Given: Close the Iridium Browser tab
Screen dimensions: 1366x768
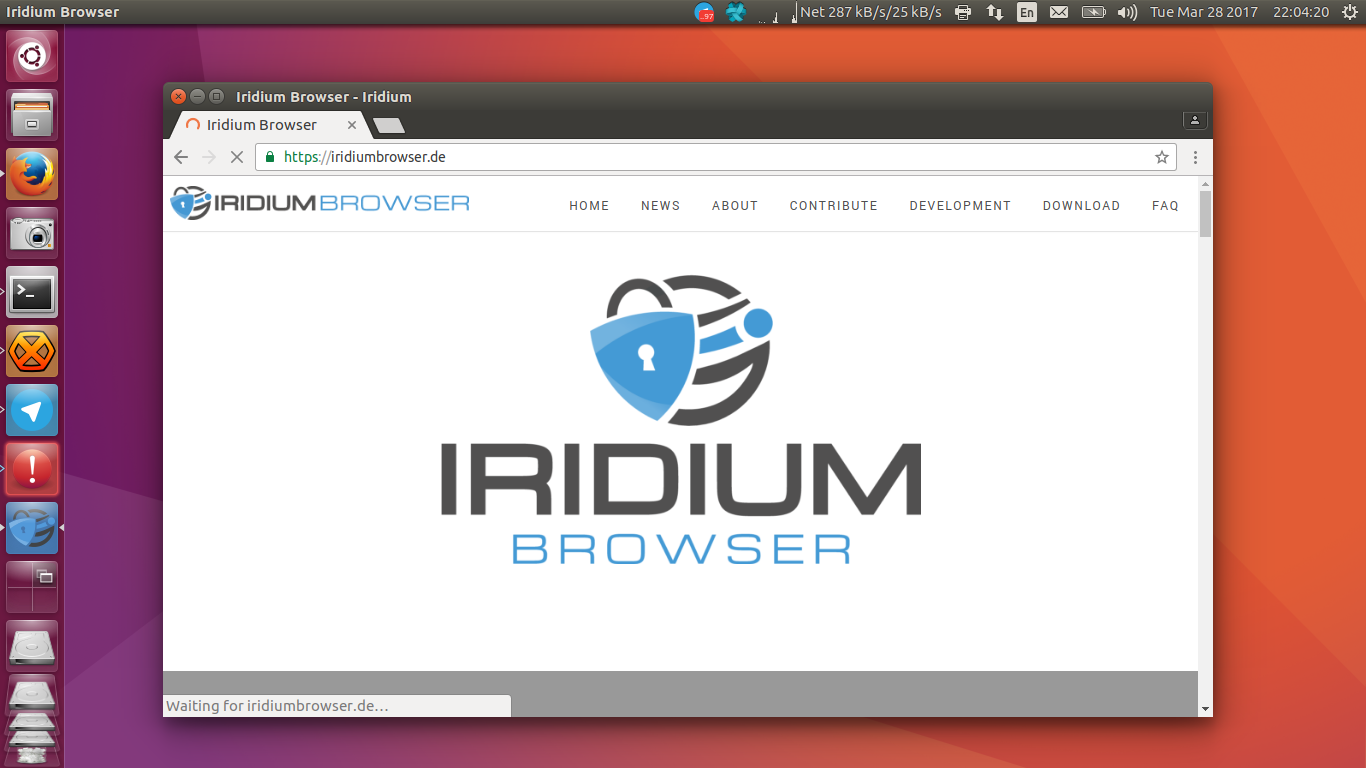Looking at the screenshot, I should 352,125.
